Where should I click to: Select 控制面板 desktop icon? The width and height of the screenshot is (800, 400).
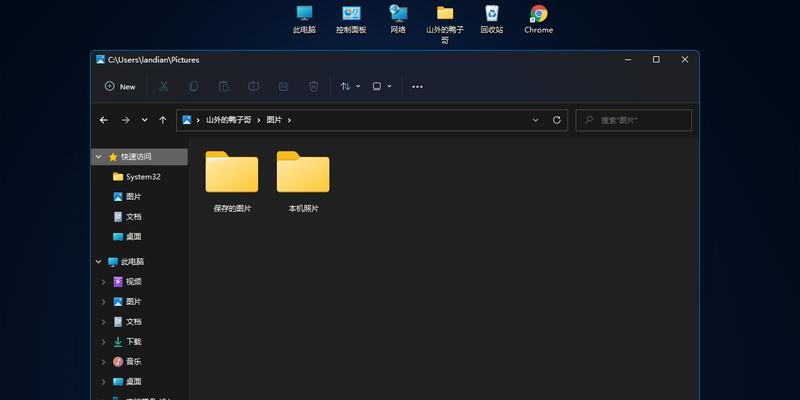pyautogui.click(x=351, y=19)
